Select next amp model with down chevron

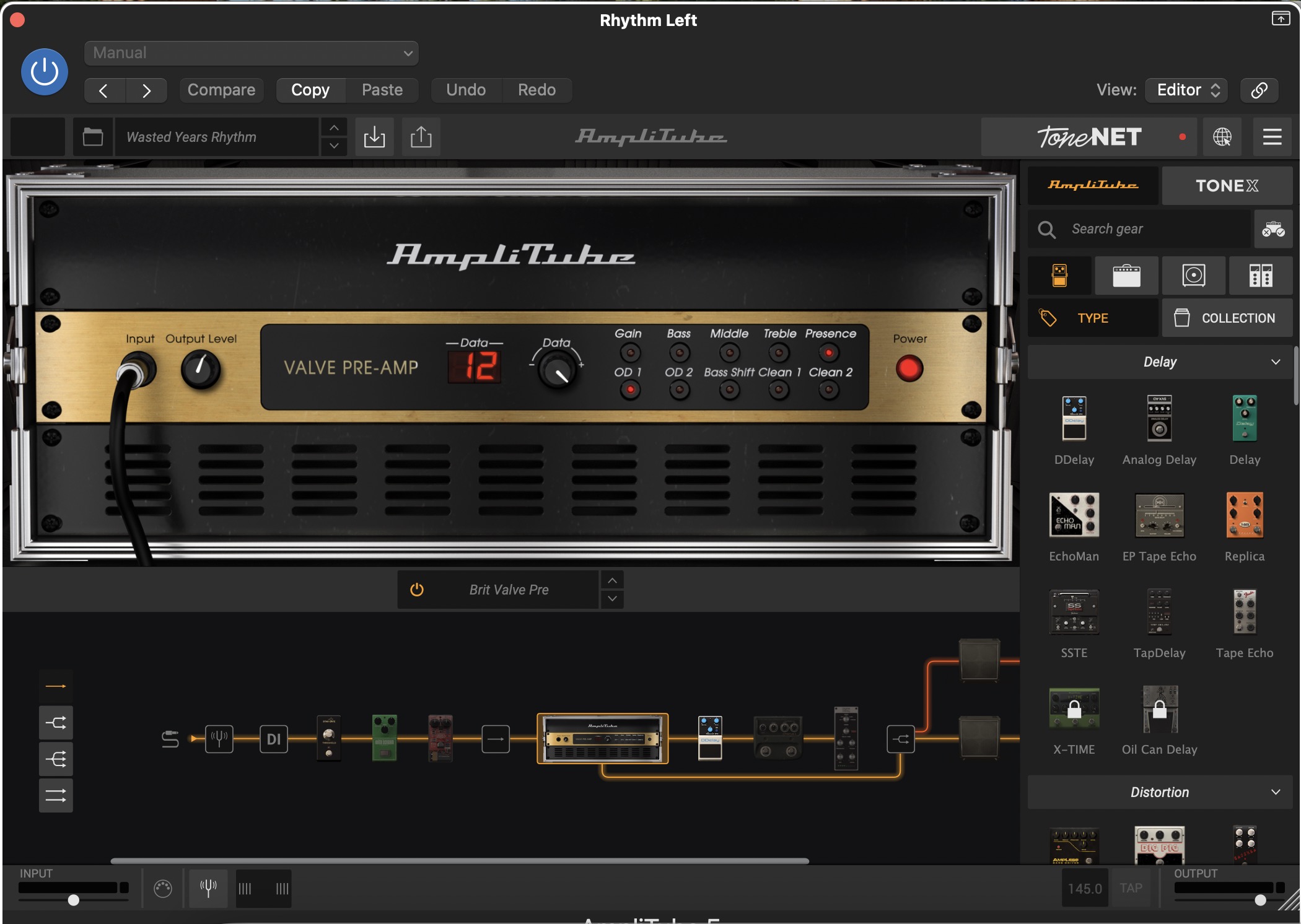pos(612,599)
